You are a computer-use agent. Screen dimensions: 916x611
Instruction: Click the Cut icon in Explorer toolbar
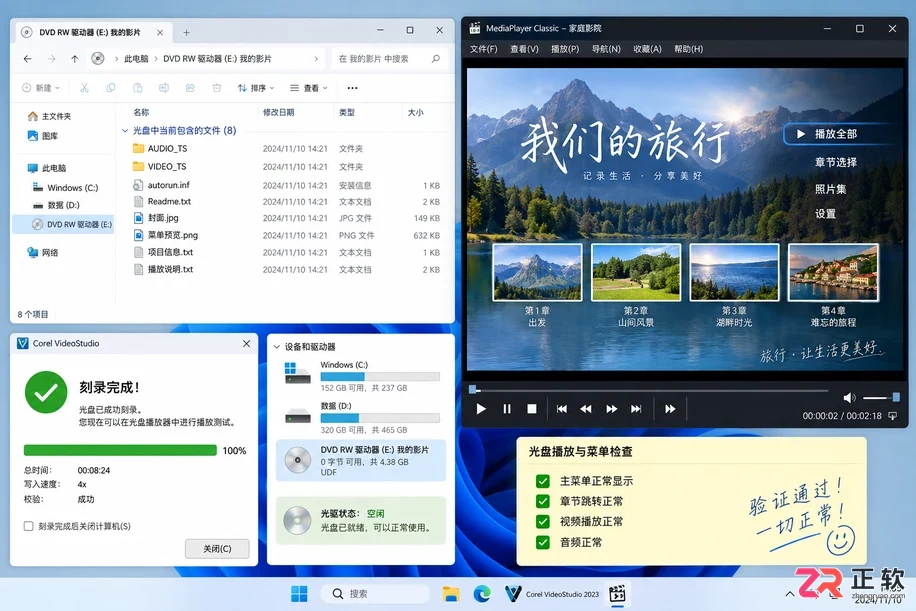pyautogui.click(x=84, y=88)
